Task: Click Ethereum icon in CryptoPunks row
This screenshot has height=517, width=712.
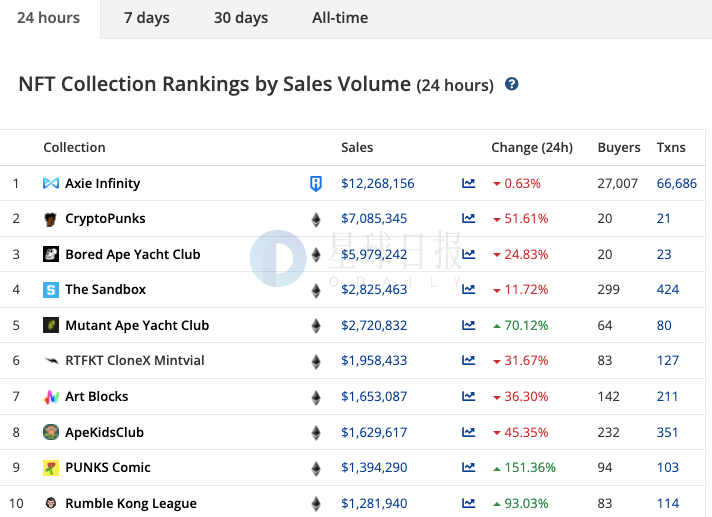Action: pos(316,220)
